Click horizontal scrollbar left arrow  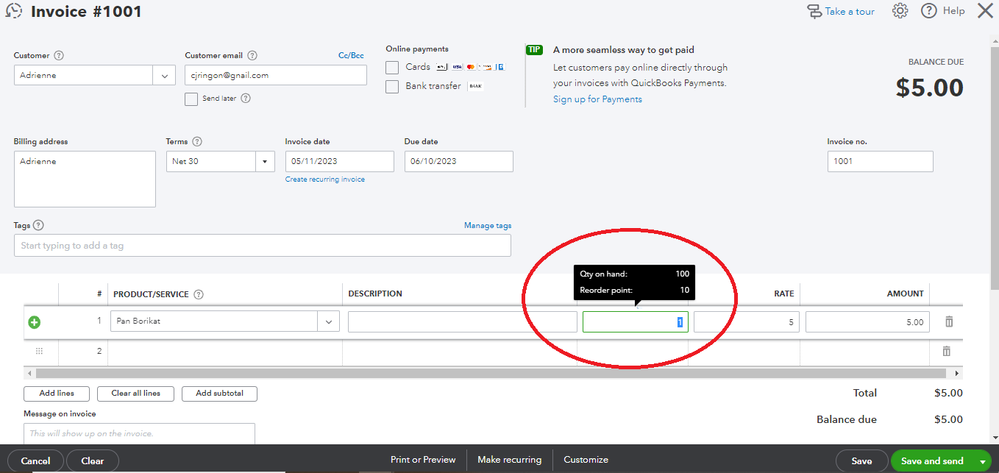pos(29,373)
